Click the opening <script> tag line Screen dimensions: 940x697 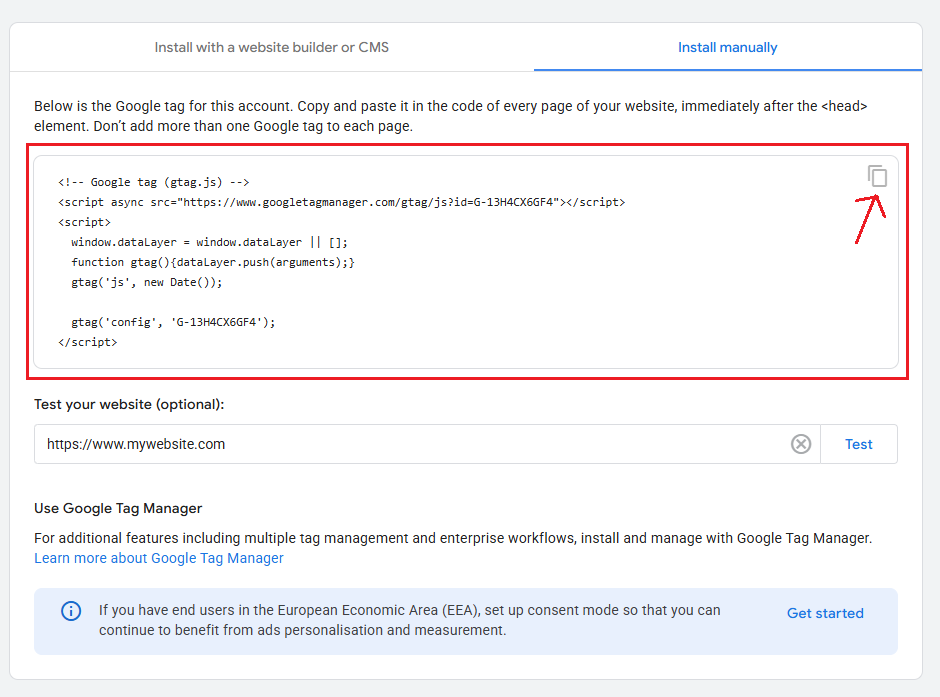tap(85, 222)
